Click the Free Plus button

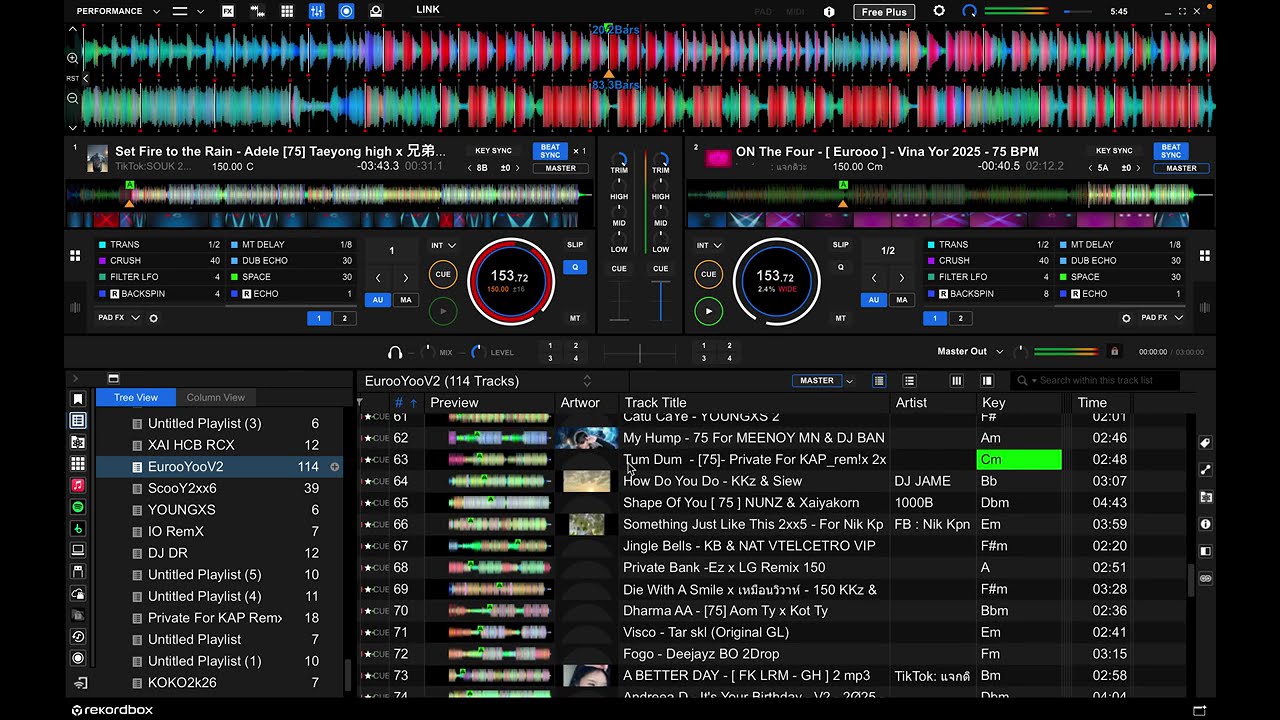tap(884, 12)
